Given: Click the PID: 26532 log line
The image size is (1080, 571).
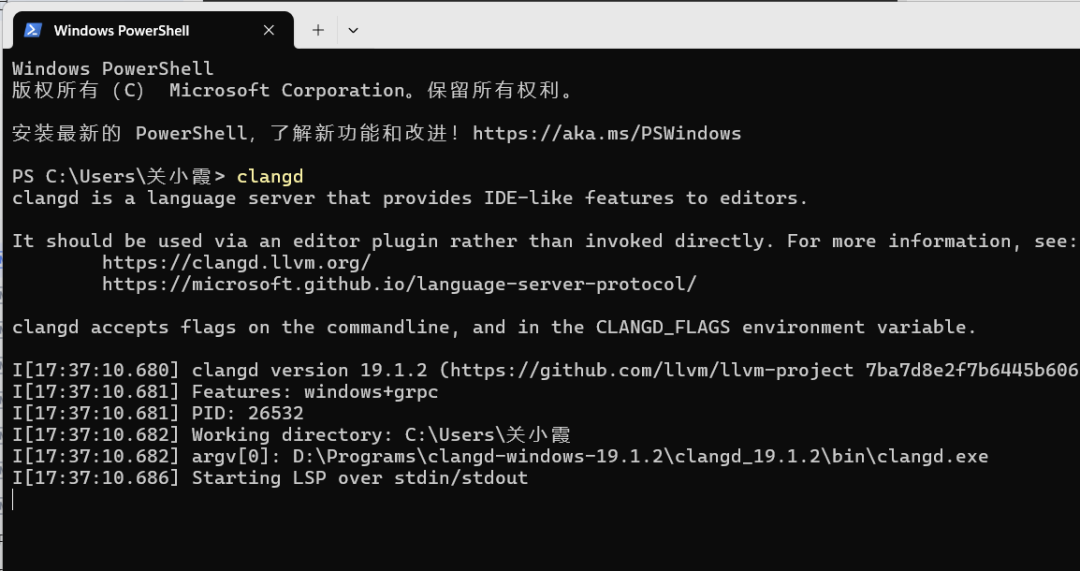Looking at the screenshot, I should (x=247, y=413).
